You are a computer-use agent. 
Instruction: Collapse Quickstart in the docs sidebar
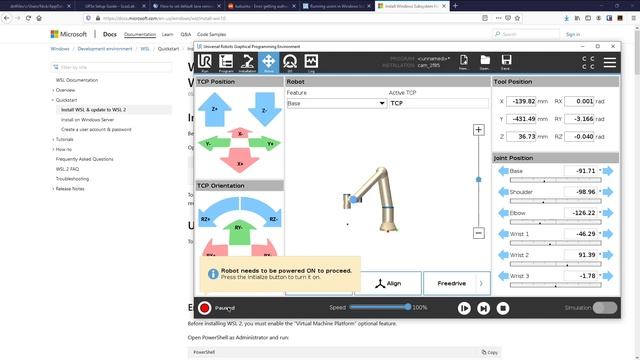pos(53,100)
